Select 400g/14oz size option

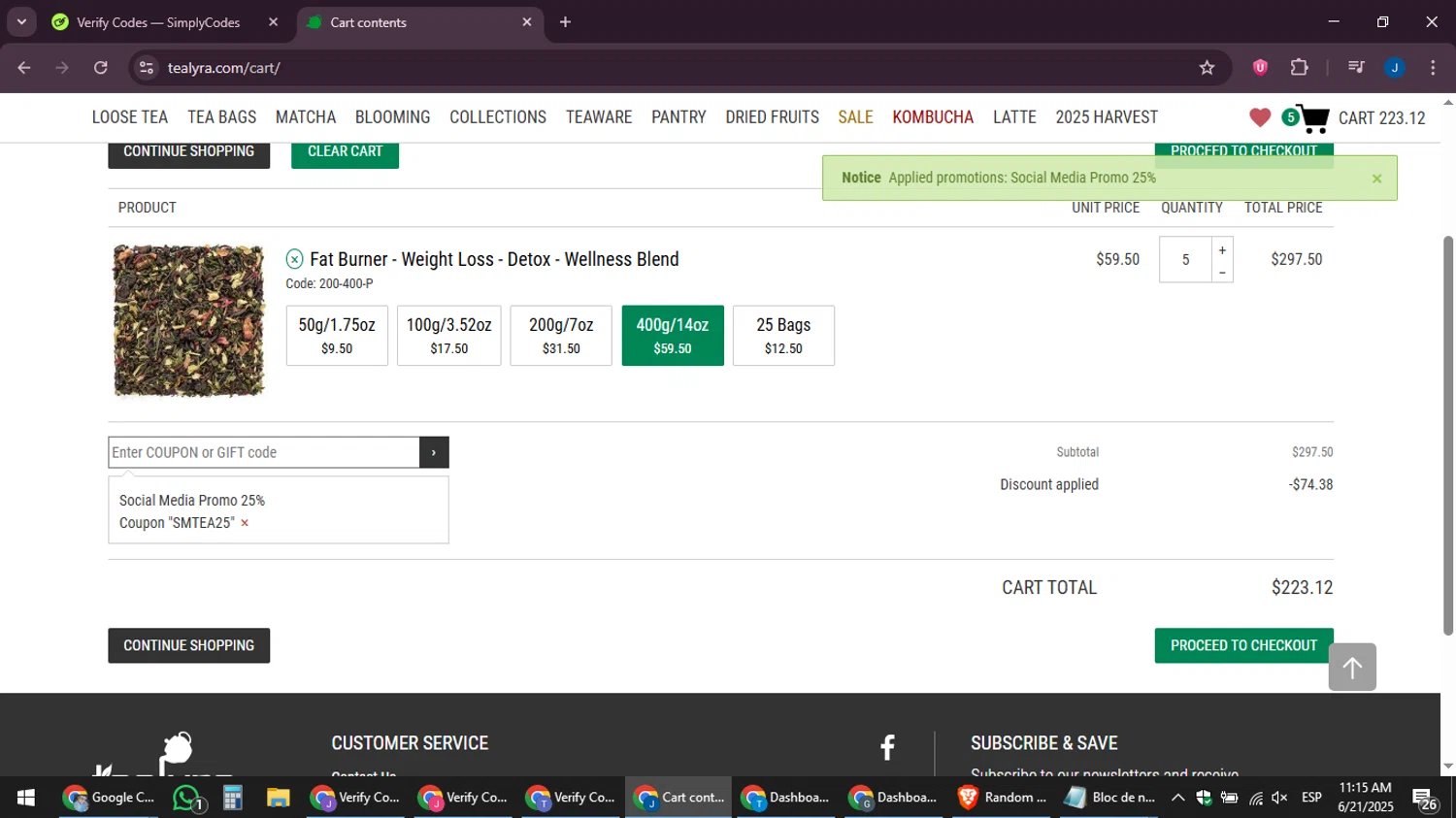(673, 336)
